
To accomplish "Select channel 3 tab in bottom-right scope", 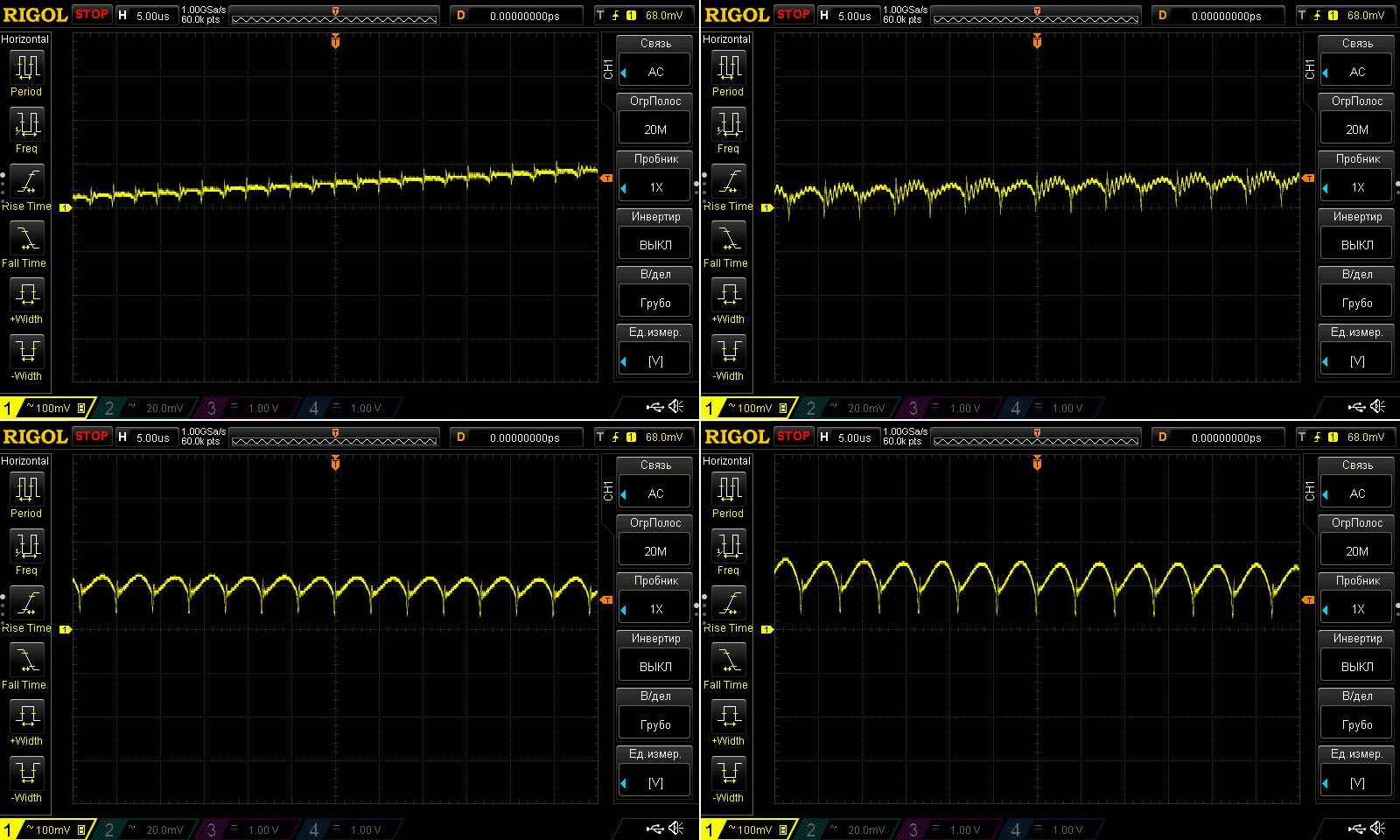I will coord(914,829).
